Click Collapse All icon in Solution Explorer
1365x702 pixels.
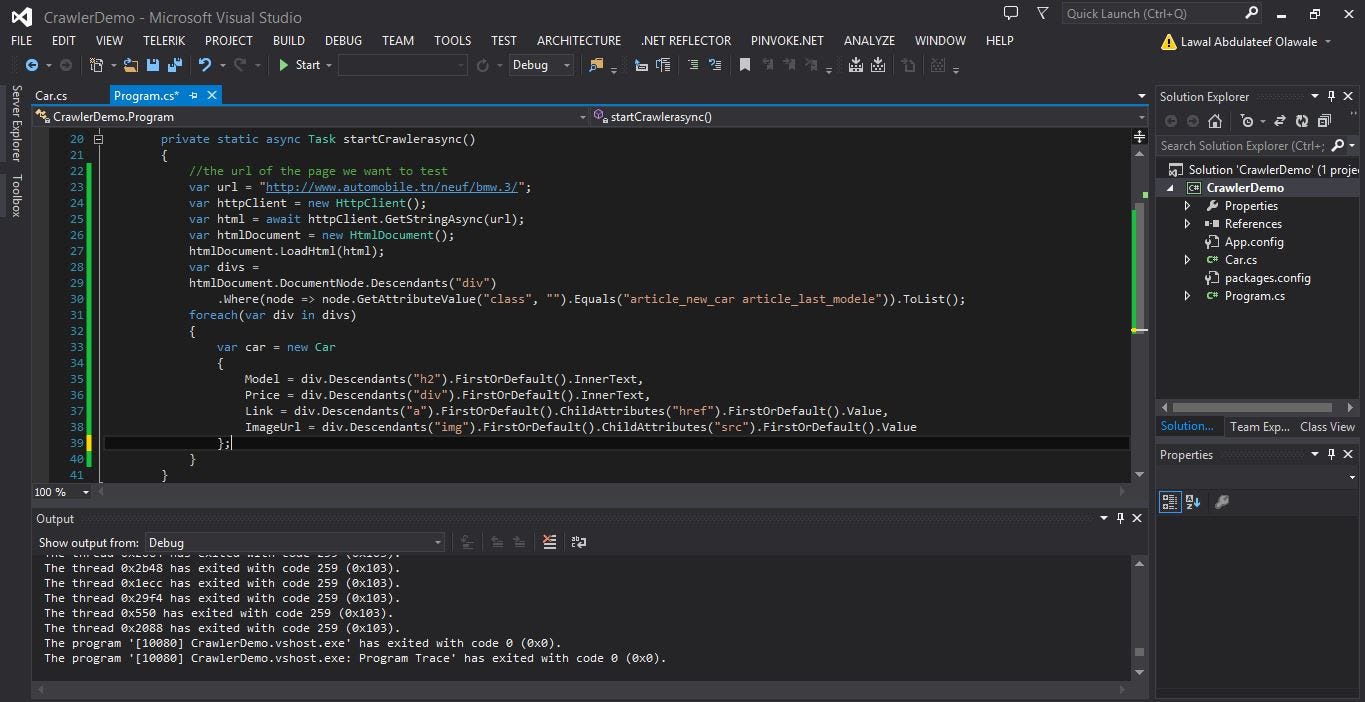pos(1323,121)
